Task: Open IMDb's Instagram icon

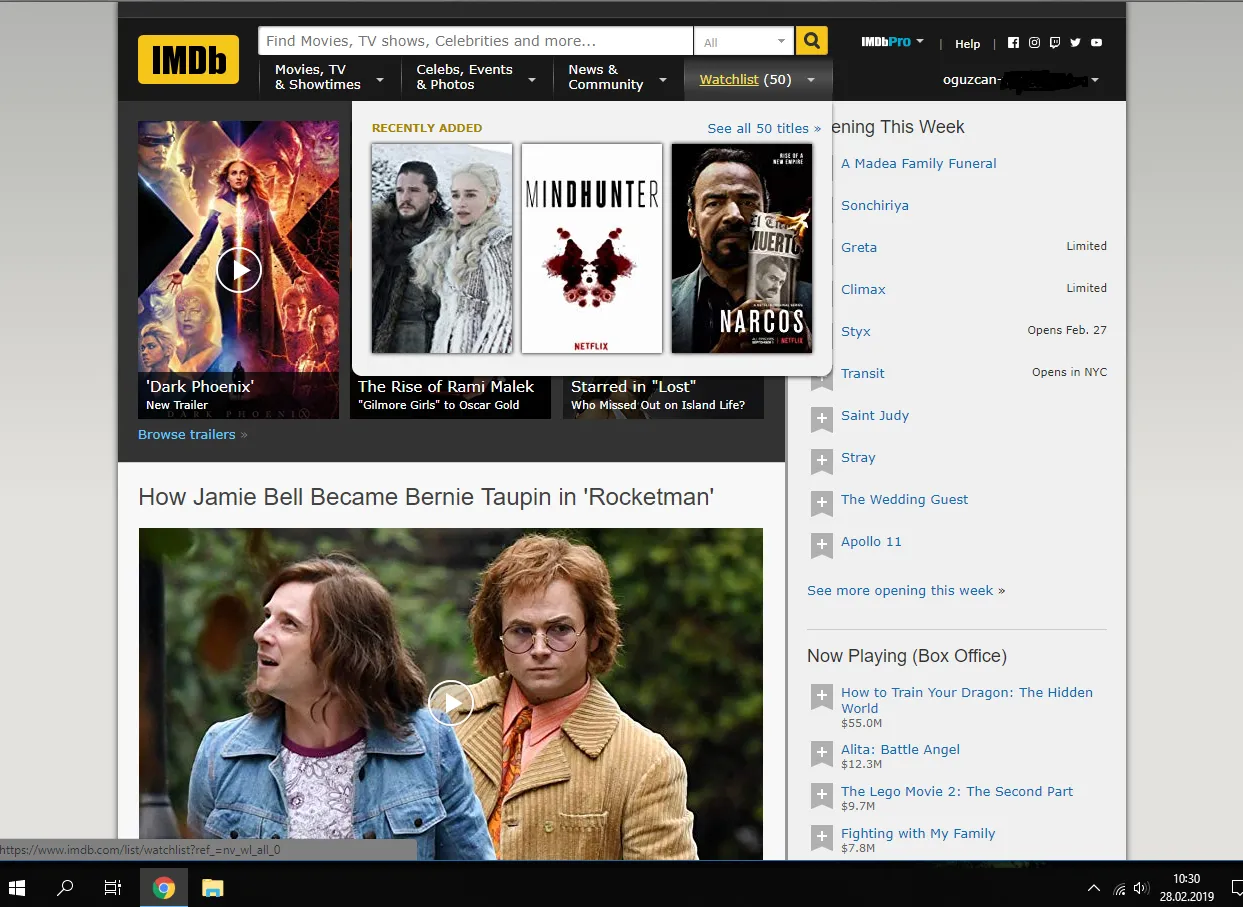Action: (1034, 43)
